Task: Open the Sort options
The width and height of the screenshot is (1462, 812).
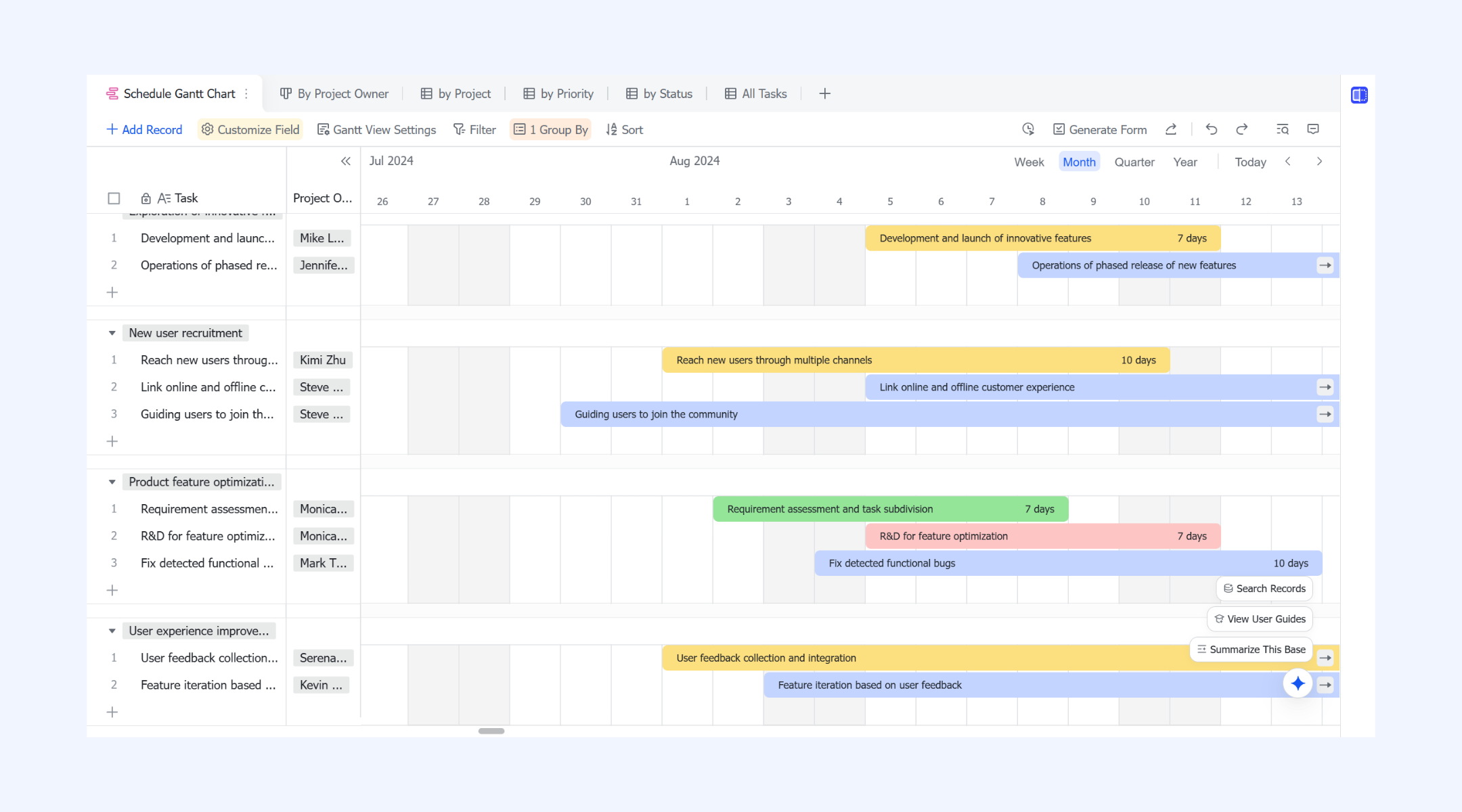Action: click(x=624, y=129)
